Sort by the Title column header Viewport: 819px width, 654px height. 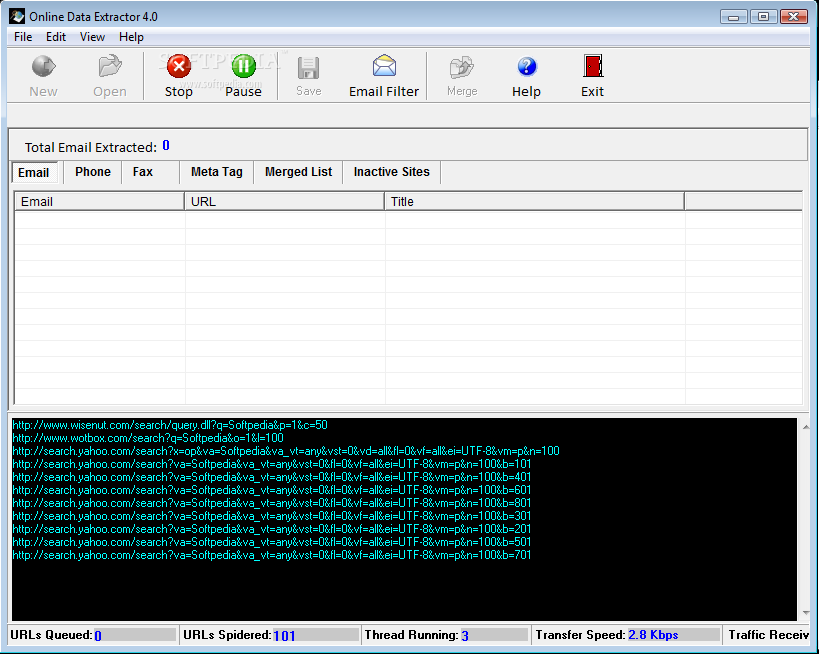(x=534, y=202)
